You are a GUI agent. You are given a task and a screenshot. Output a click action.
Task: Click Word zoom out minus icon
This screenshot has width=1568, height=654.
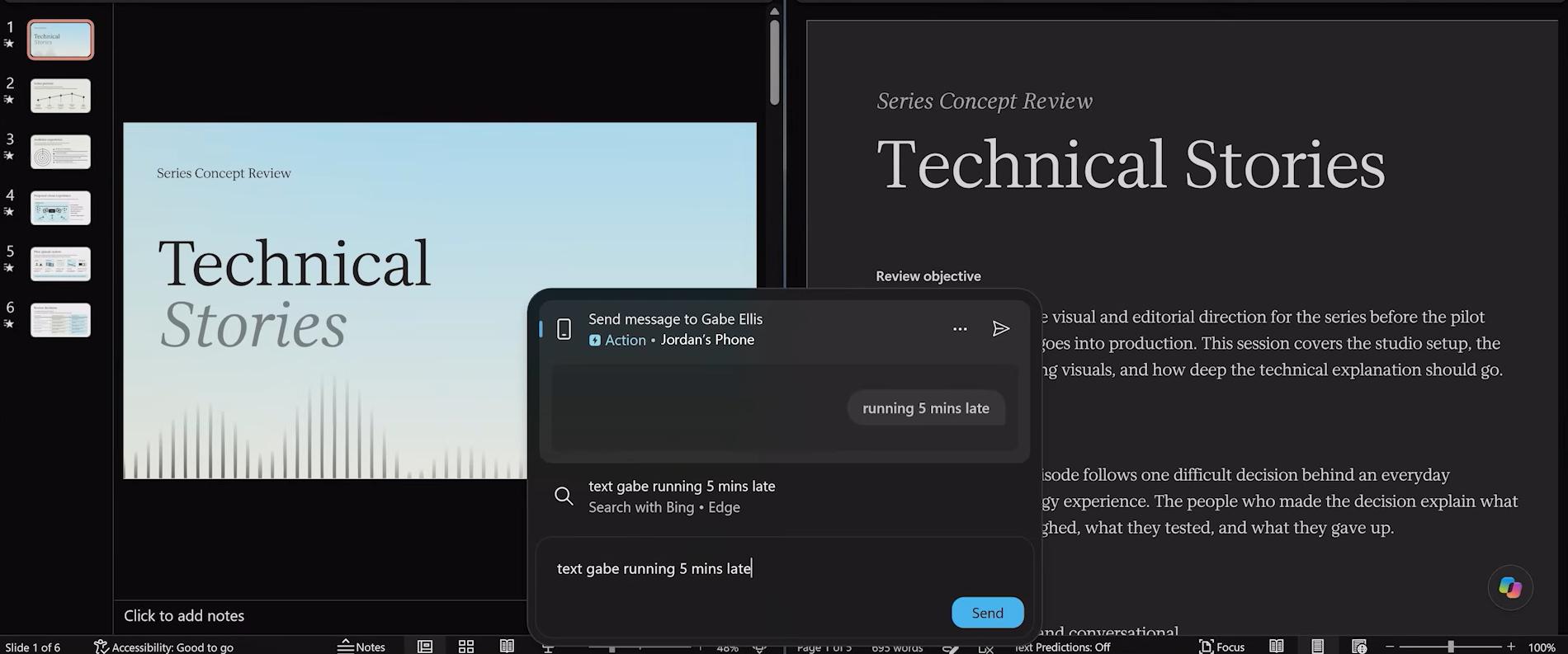[1390, 647]
